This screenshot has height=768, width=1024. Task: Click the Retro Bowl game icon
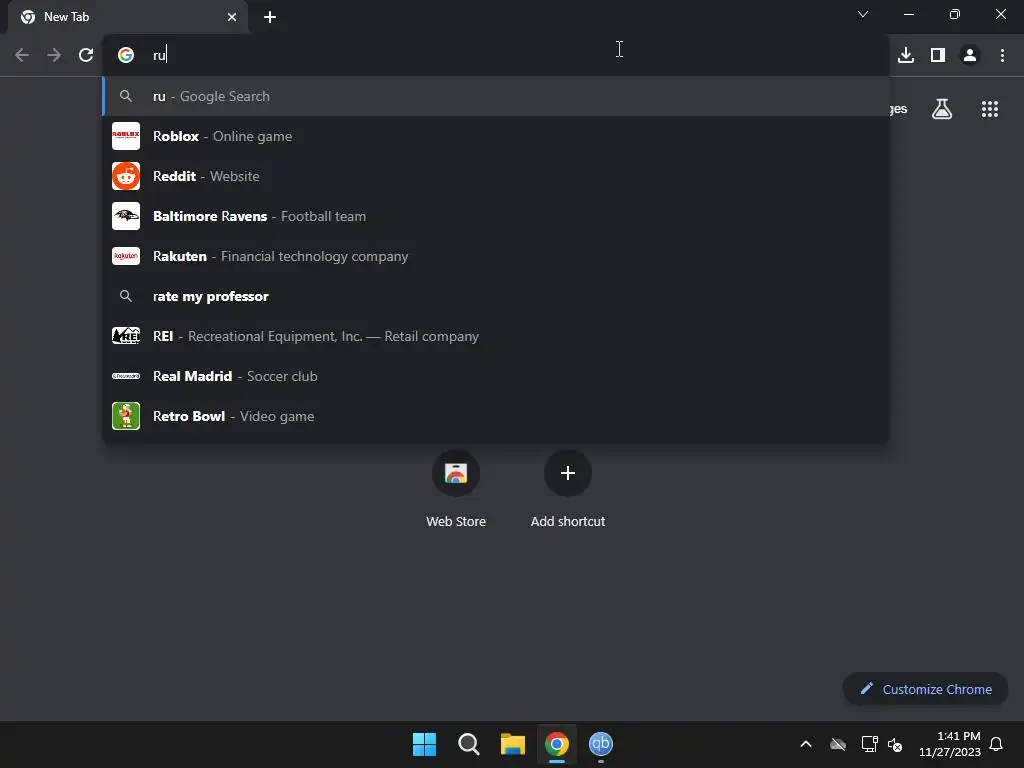(126, 416)
